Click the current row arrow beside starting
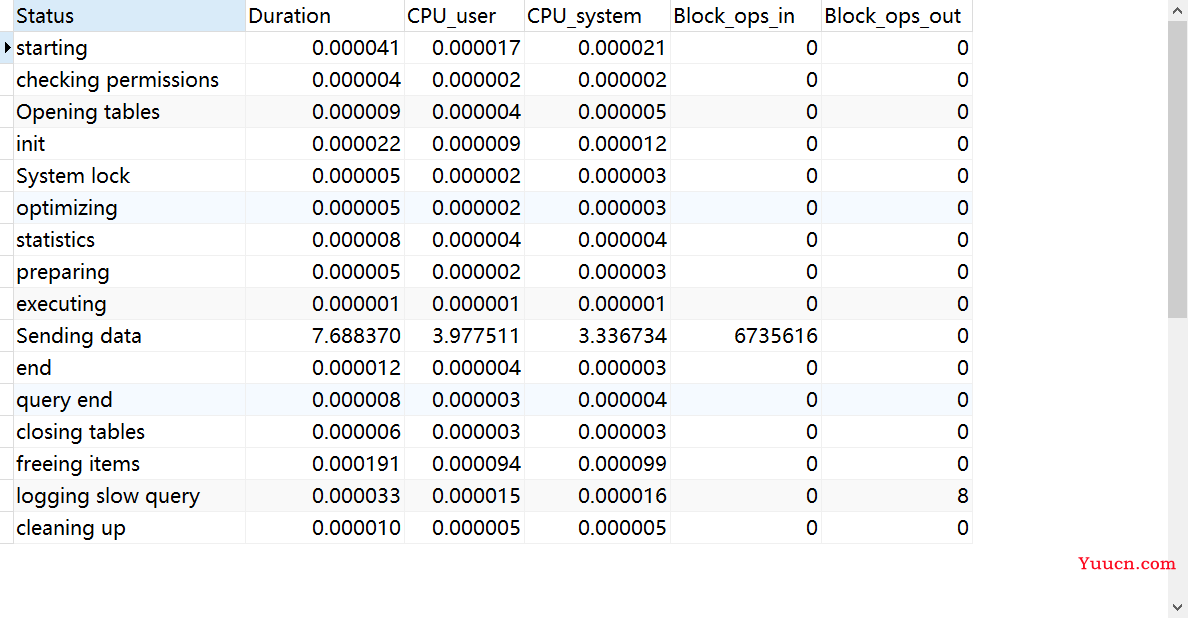1188x618 pixels. [x=7, y=48]
